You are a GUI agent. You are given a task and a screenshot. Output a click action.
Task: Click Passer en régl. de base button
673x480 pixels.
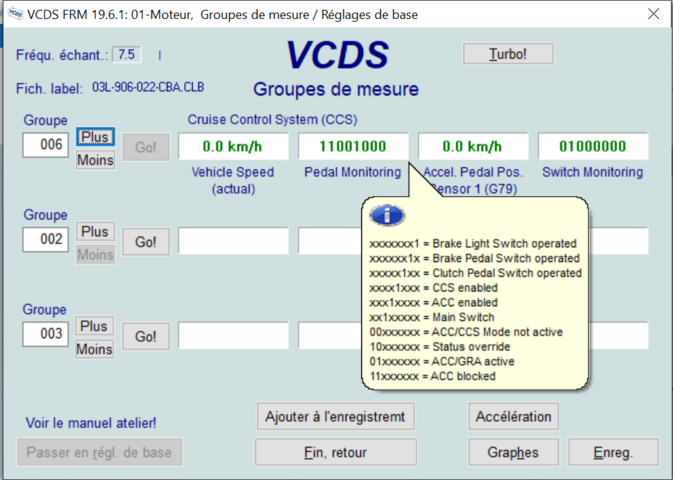[100, 452]
